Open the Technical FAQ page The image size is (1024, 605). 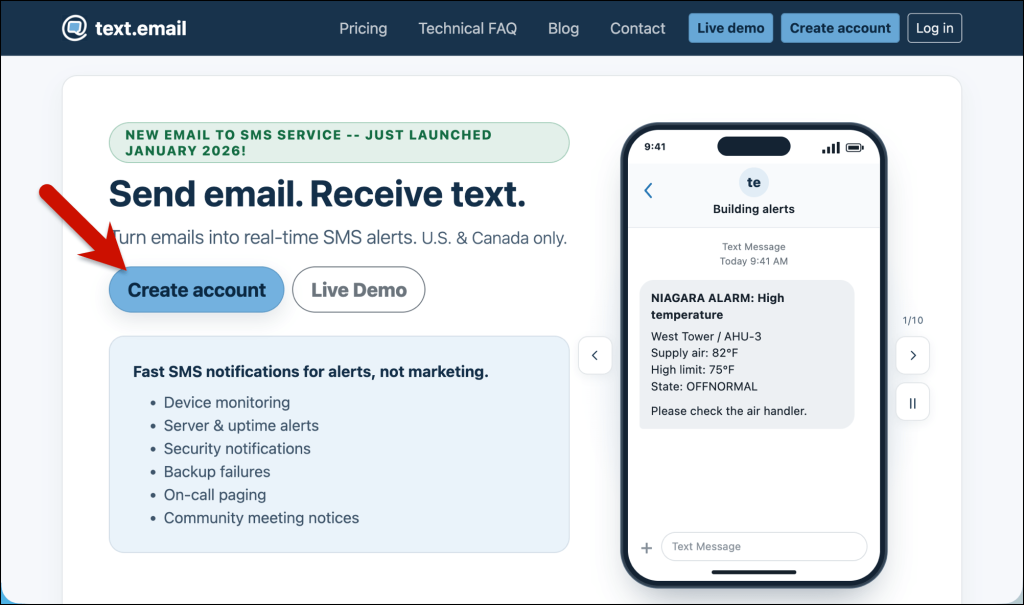468,29
